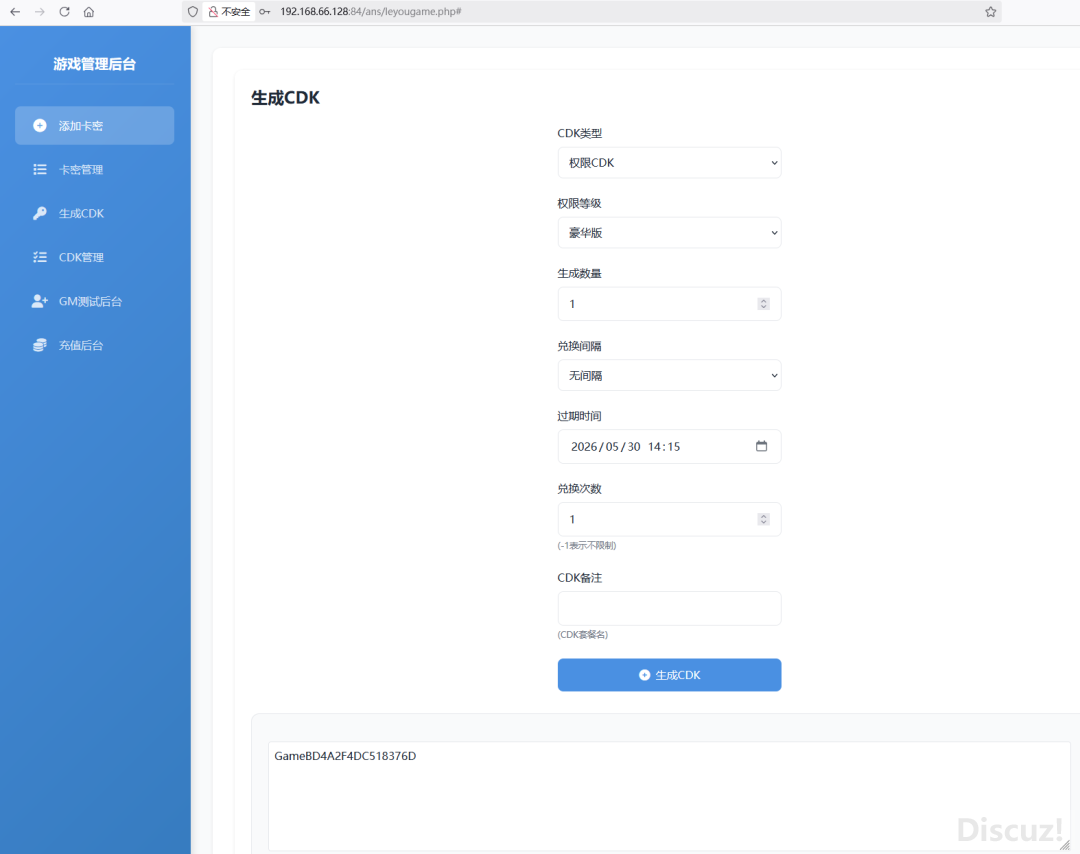Screen dimensions: 1080x854
Task: Go to browser home page icon
Action: (x=89, y=12)
